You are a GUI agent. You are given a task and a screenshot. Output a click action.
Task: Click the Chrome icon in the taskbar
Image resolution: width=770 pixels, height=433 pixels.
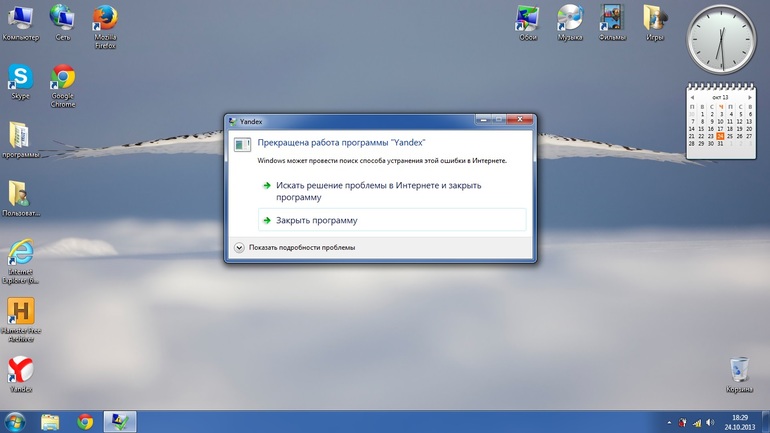pyautogui.click(x=85, y=421)
